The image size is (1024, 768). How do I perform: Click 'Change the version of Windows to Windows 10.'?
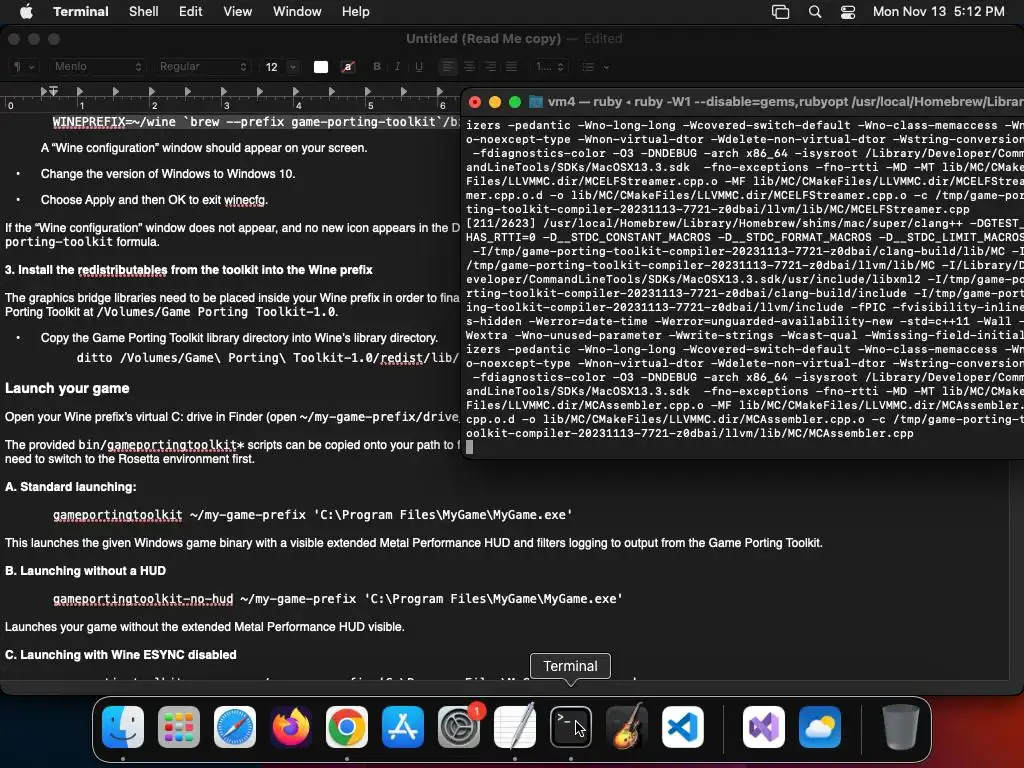[x=168, y=174]
